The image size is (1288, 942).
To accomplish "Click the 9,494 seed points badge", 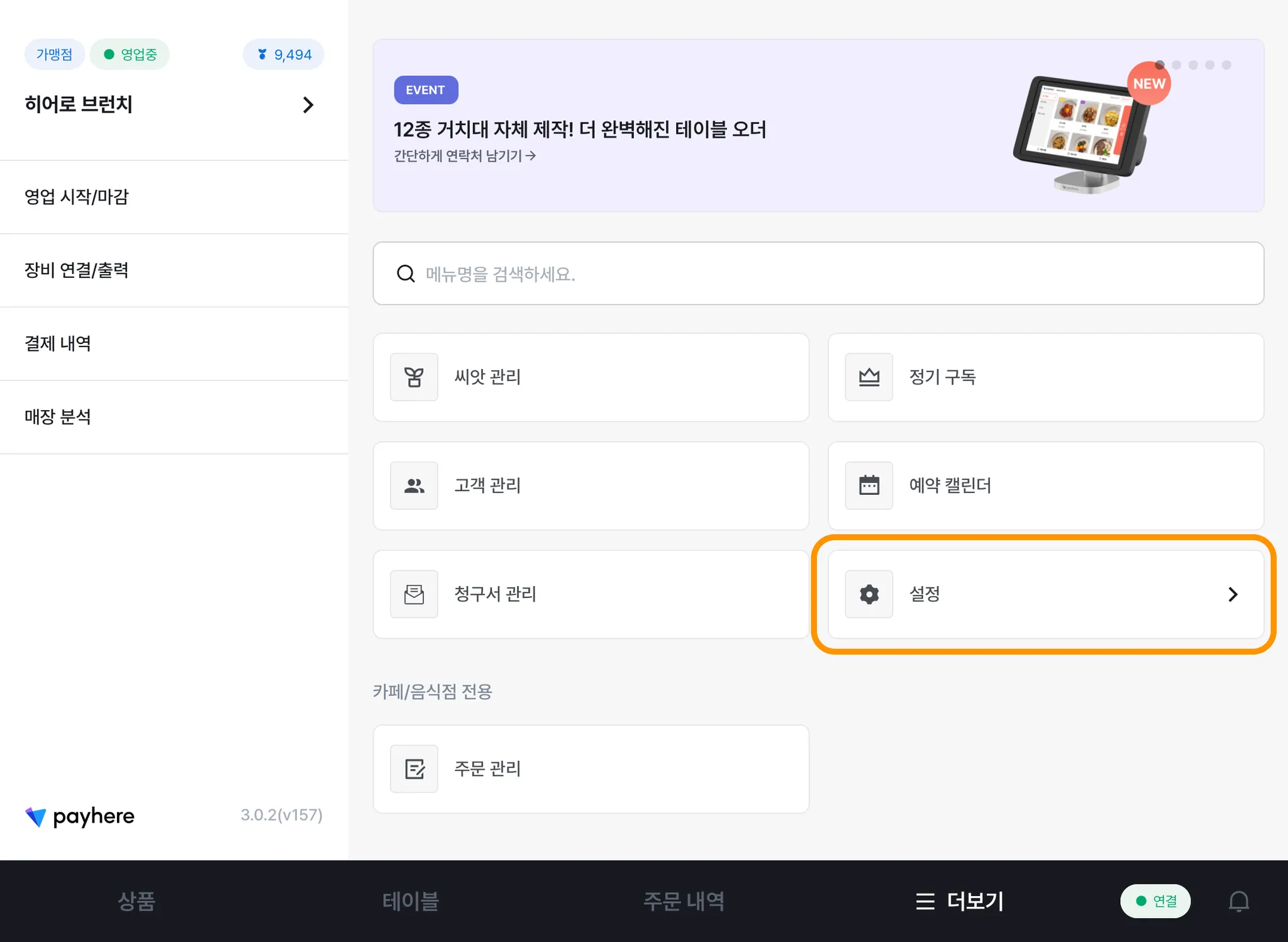I will (x=284, y=55).
